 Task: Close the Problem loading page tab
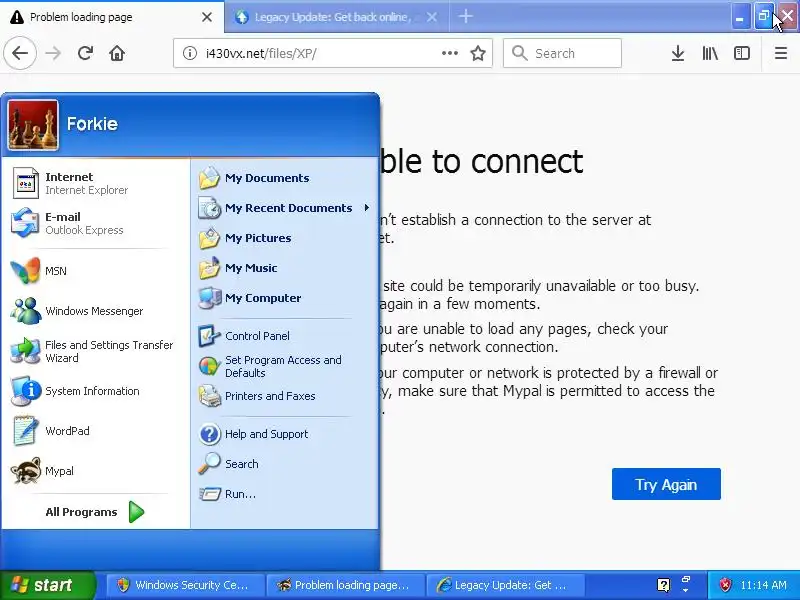207,17
